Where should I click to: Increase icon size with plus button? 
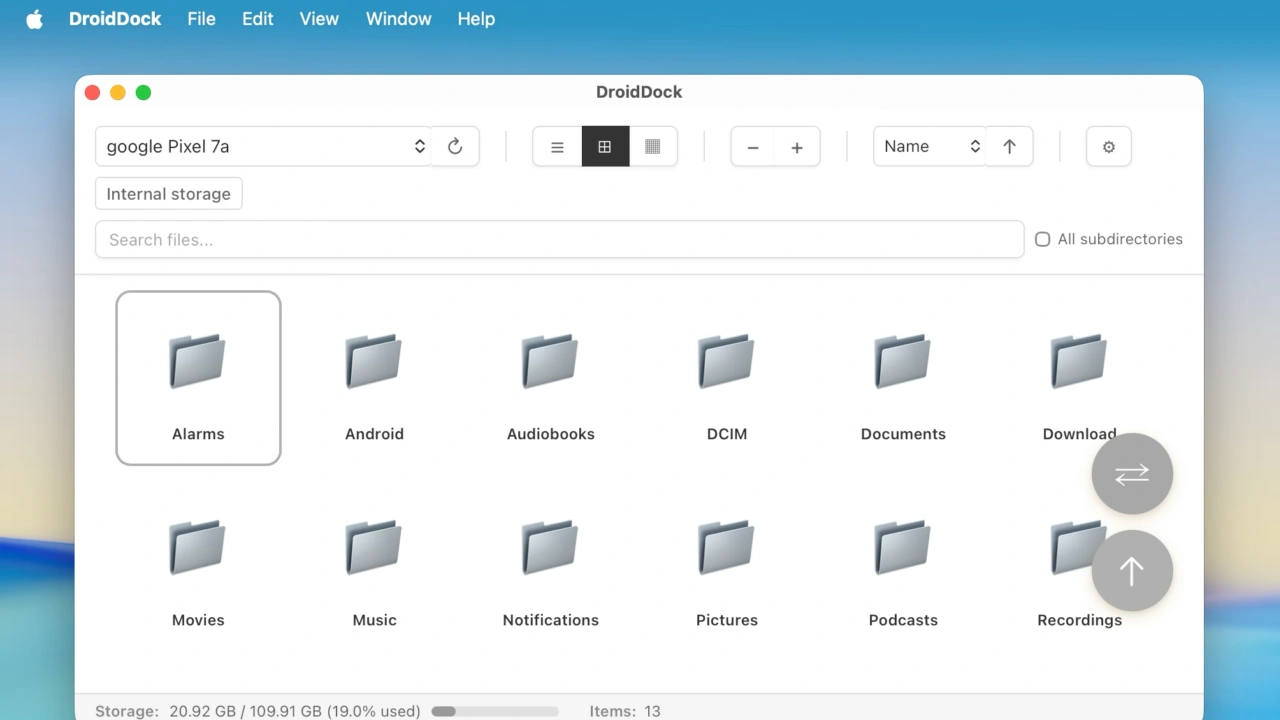[797, 146]
